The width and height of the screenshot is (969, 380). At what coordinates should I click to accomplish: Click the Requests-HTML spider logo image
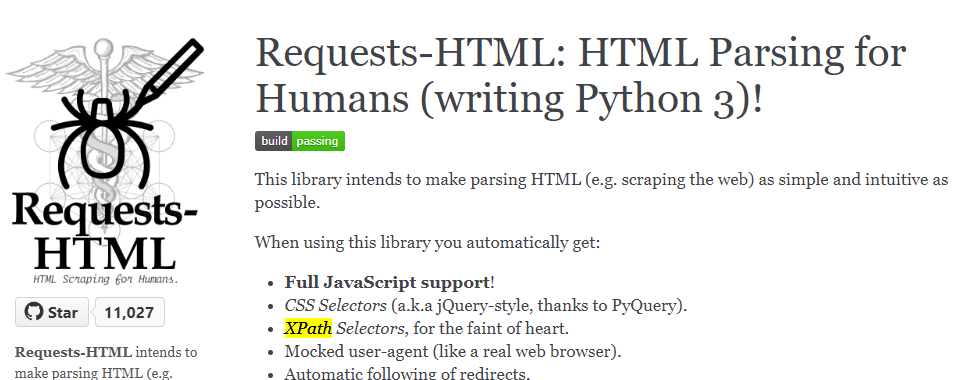tap(106, 161)
